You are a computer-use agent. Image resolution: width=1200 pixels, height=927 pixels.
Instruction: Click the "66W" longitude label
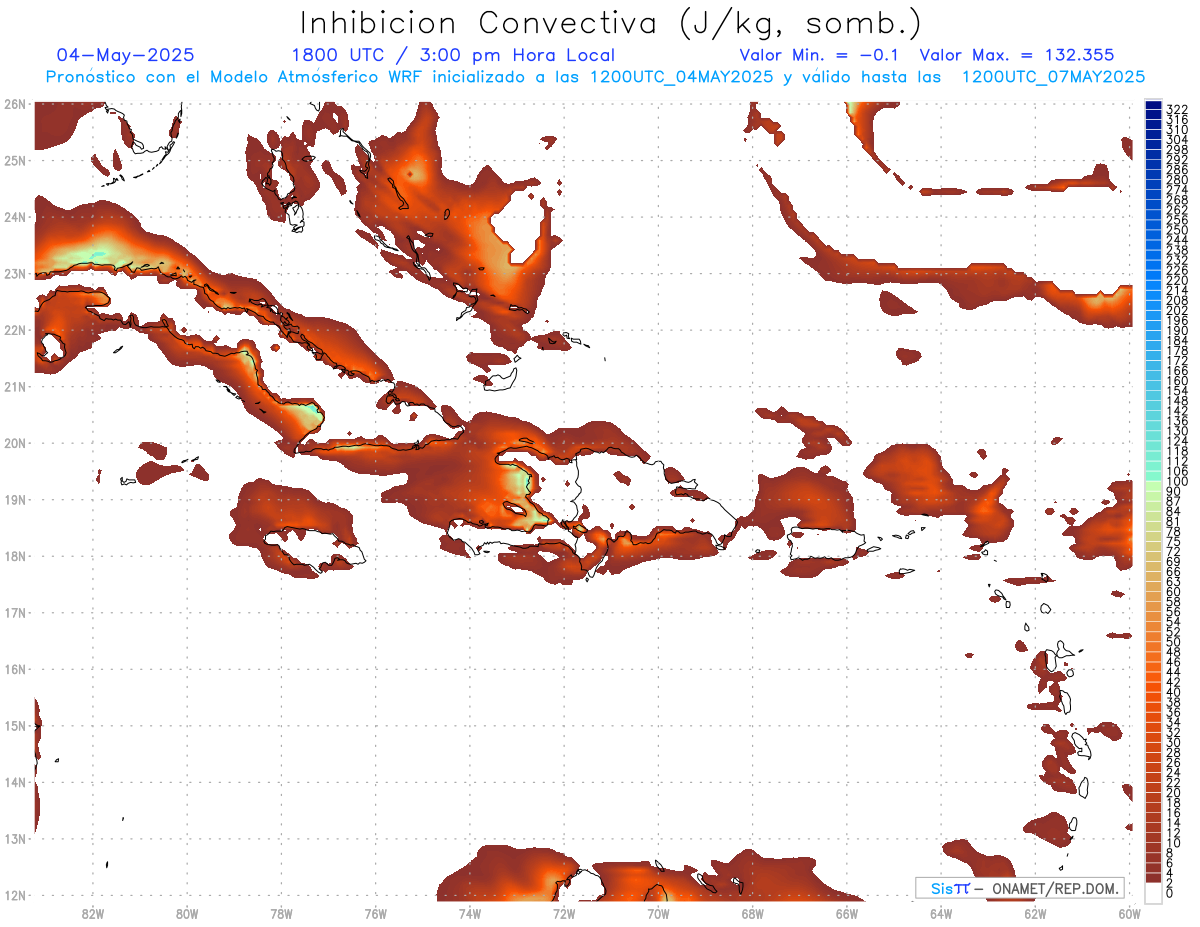point(846,913)
